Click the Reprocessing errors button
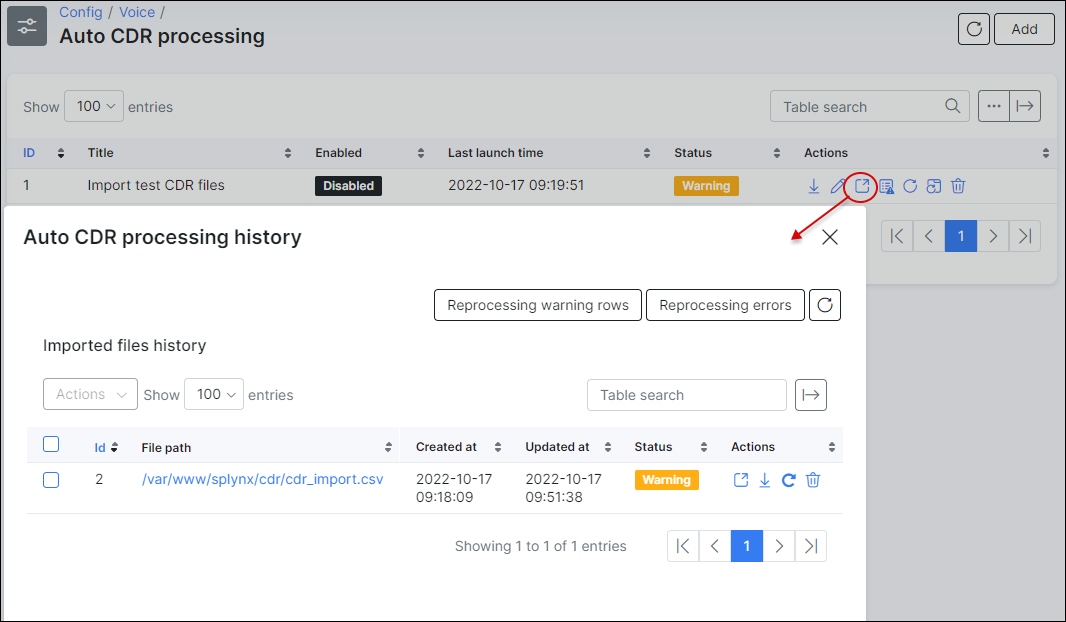1066x622 pixels. (x=725, y=305)
